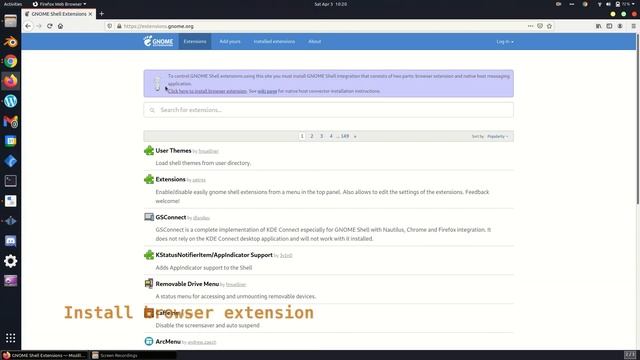The height and width of the screenshot is (360, 640).
Task: Open Firefox library icon
Action: (x=598, y=26)
